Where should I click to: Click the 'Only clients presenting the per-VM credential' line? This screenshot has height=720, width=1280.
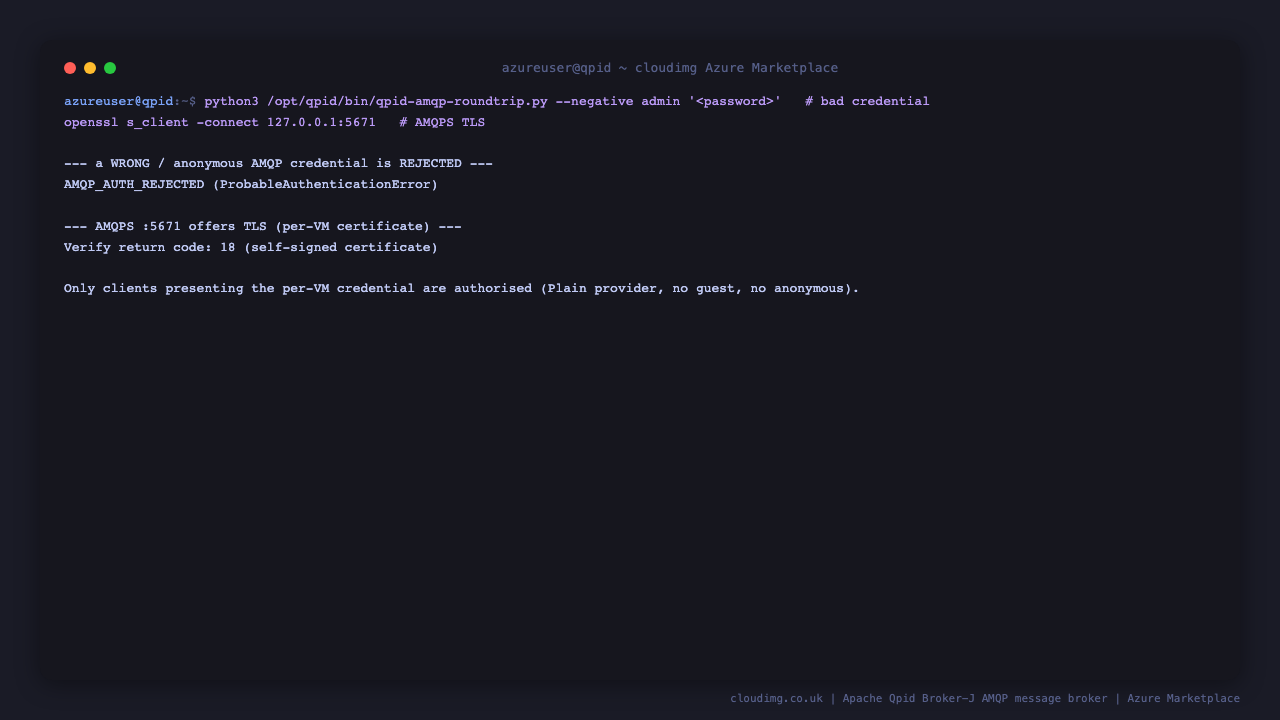pyautogui.click(x=462, y=288)
